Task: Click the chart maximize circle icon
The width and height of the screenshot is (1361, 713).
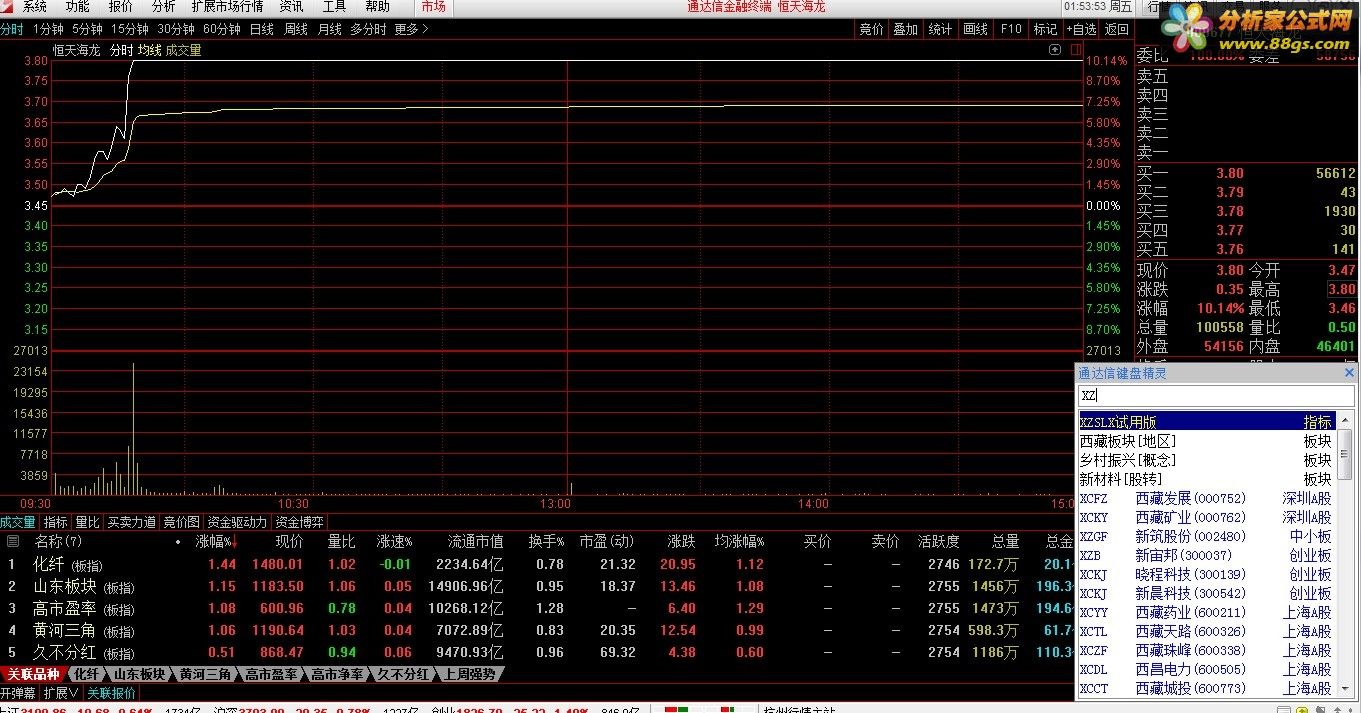Action: 1055,49
